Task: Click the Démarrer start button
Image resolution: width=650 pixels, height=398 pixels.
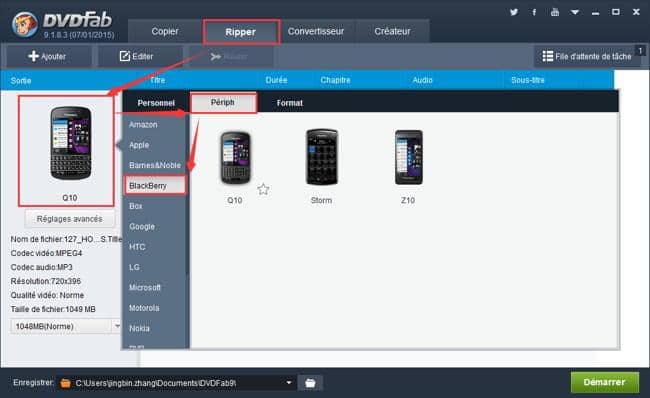Action: point(604,382)
